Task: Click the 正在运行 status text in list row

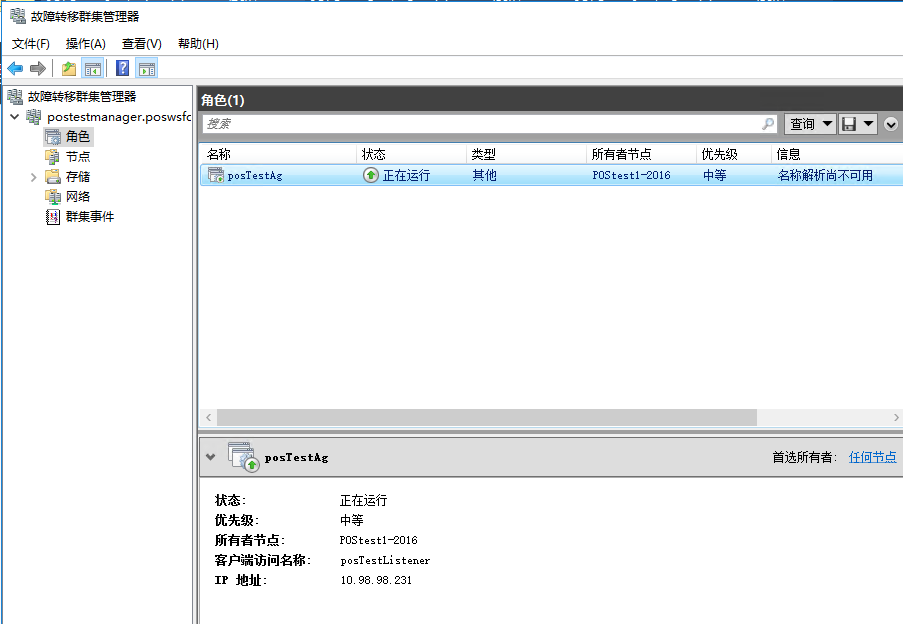Action: point(407,175)
